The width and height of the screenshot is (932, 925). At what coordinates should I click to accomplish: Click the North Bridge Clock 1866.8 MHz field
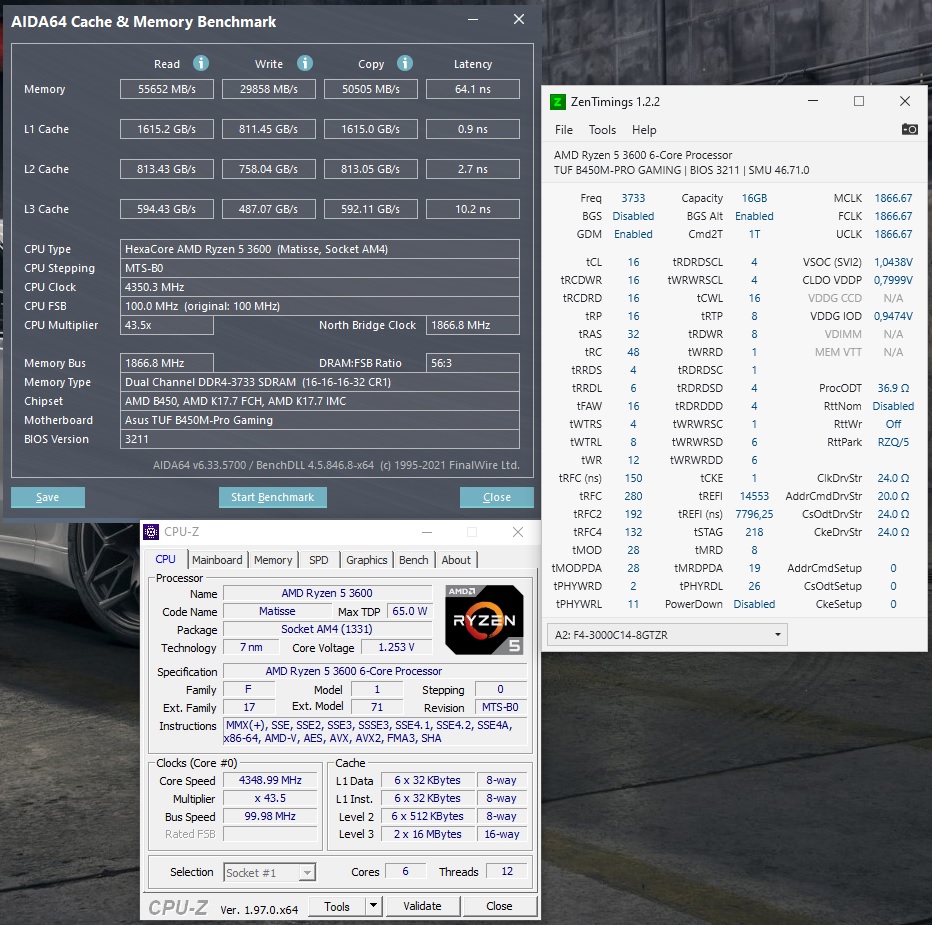(473, 325)
